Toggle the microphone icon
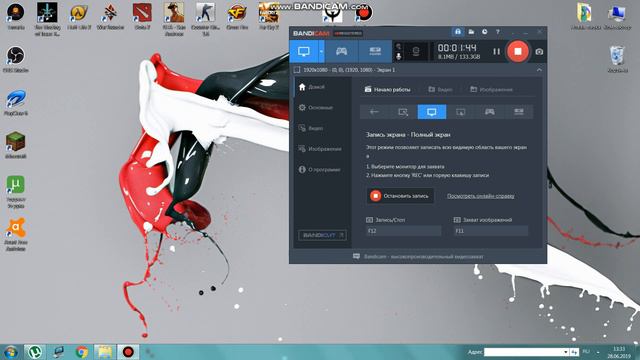Viewport: 640px width, 360px height. [x=398, y=56]
